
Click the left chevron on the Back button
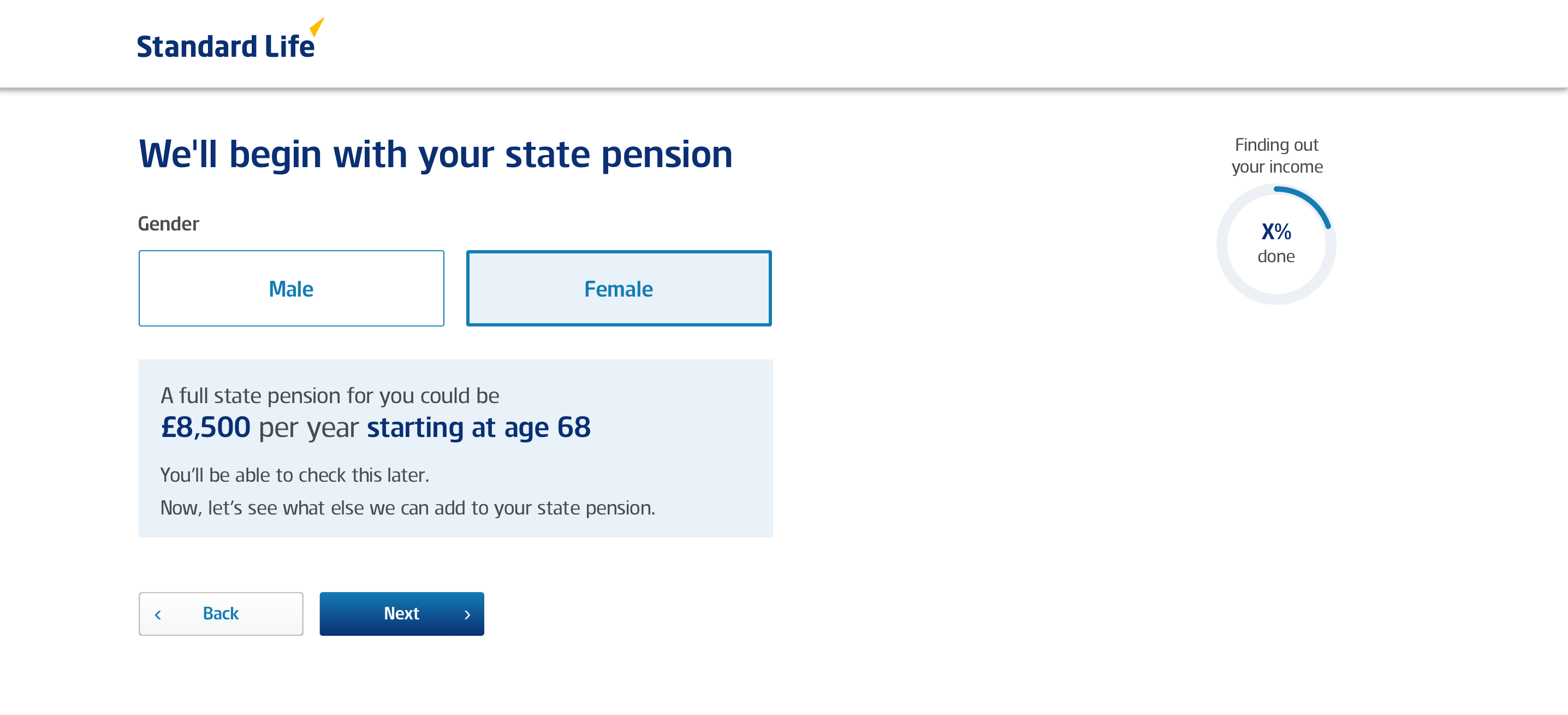(158, 614)
